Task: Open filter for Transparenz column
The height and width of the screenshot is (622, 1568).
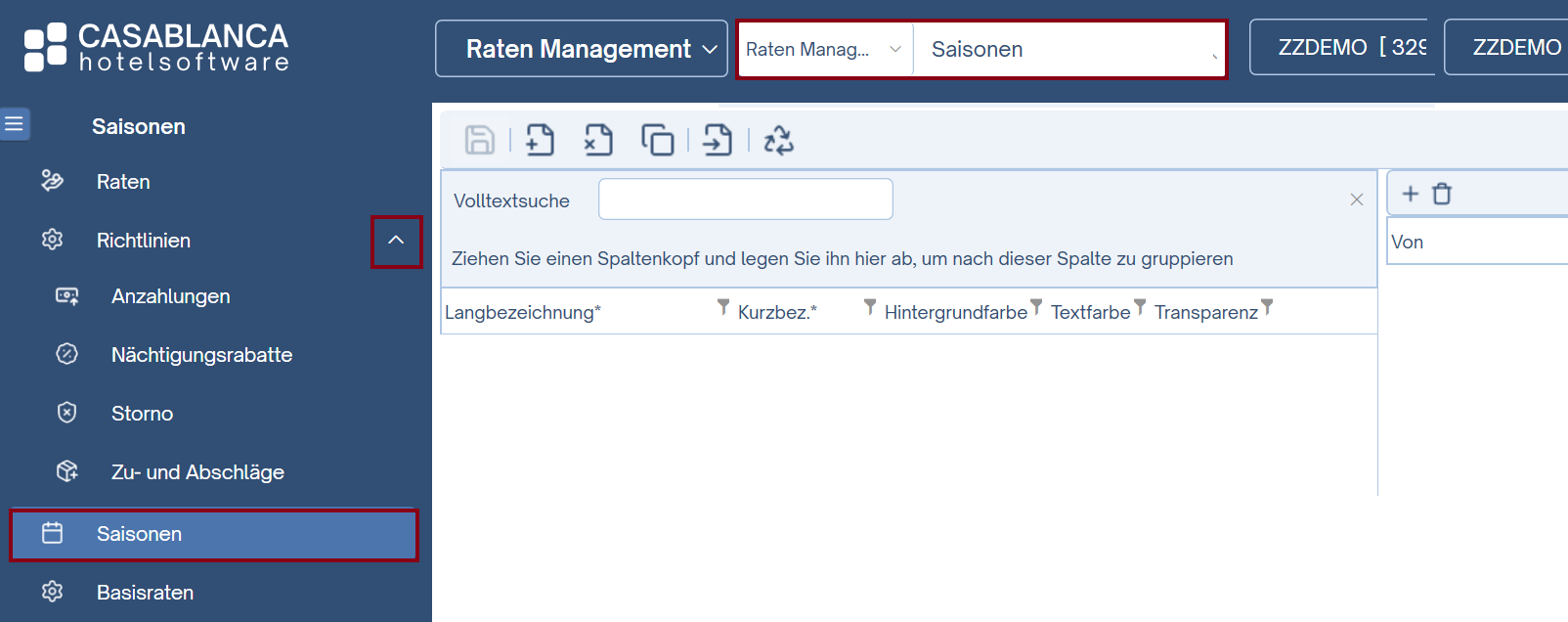Action: click(1267, 308)
